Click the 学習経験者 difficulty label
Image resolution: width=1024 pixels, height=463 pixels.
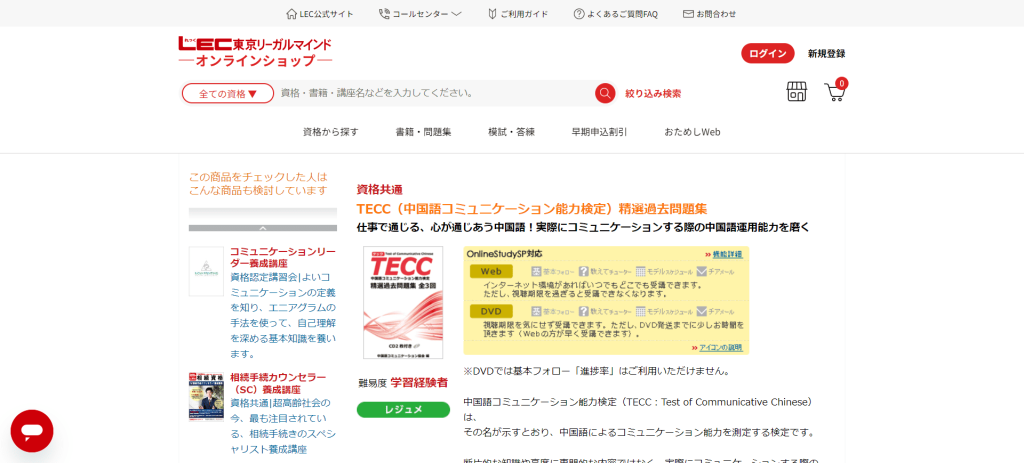point(419,383)
